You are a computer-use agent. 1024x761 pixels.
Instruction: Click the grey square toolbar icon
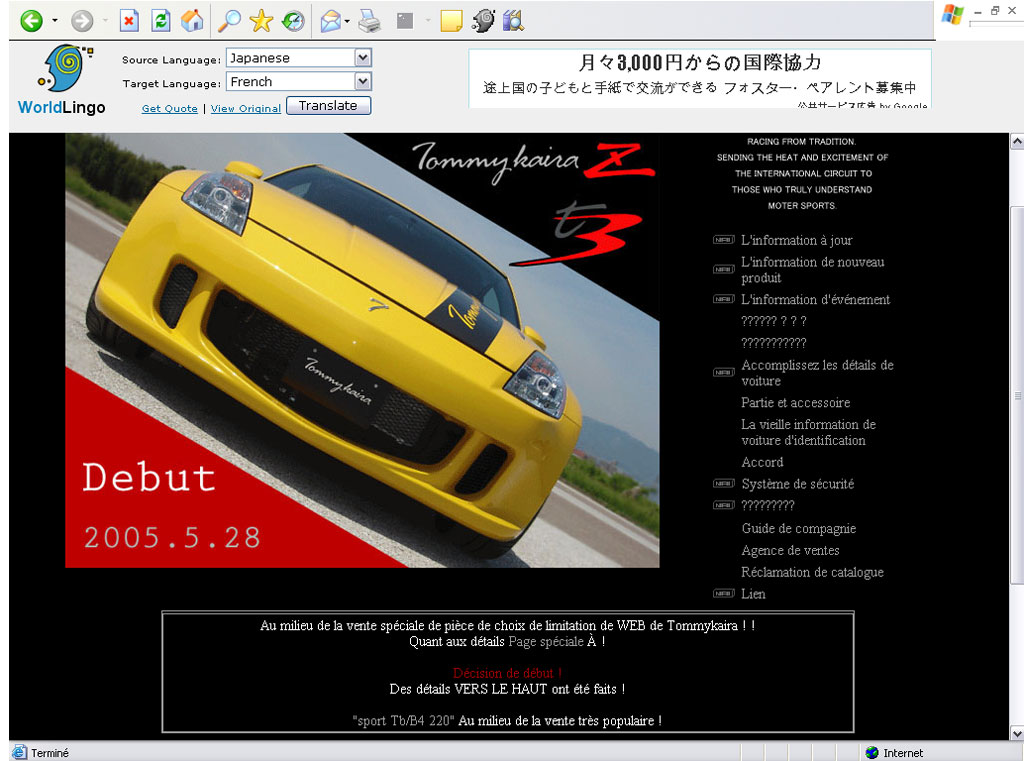tap(405, 21)
